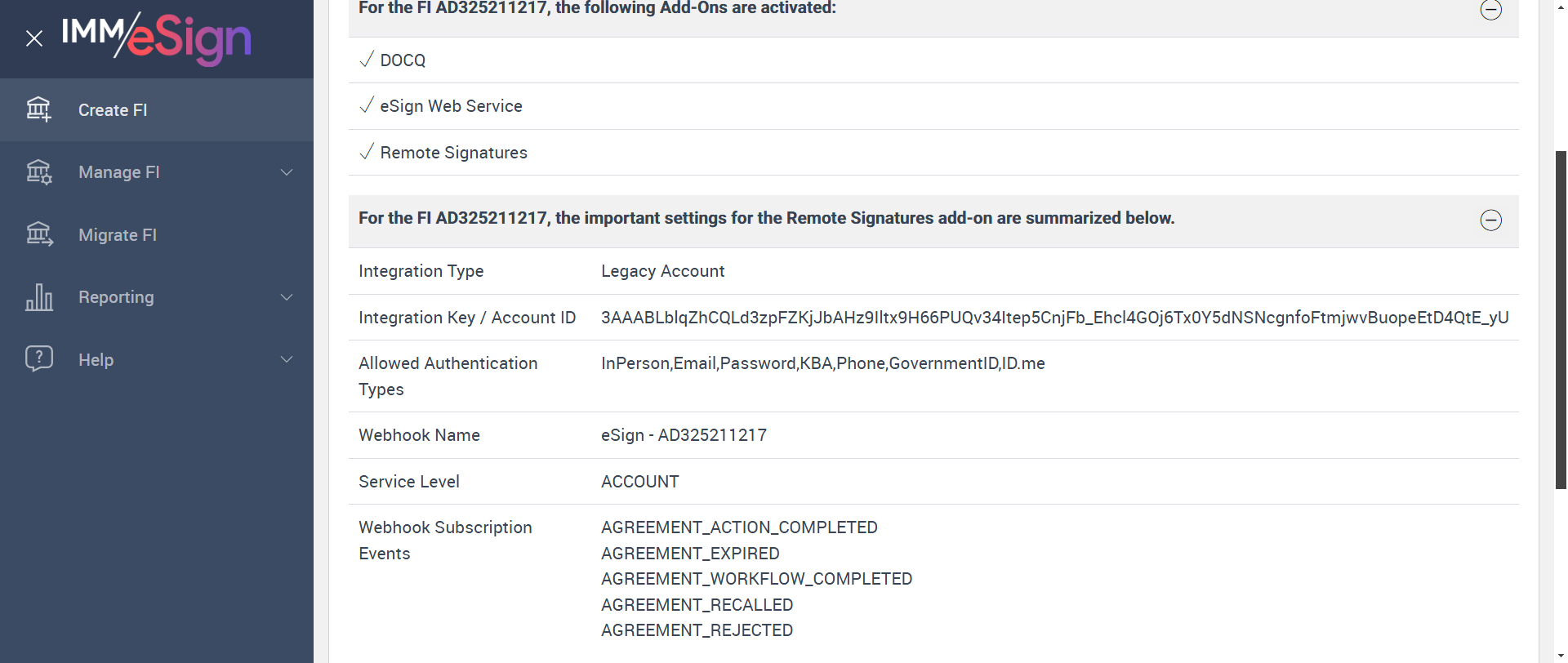Image resolution: width=1568 pixels, height=663 pixels.
Task: Close the sidebar with the X icon
Action: (x=34, y=38)
